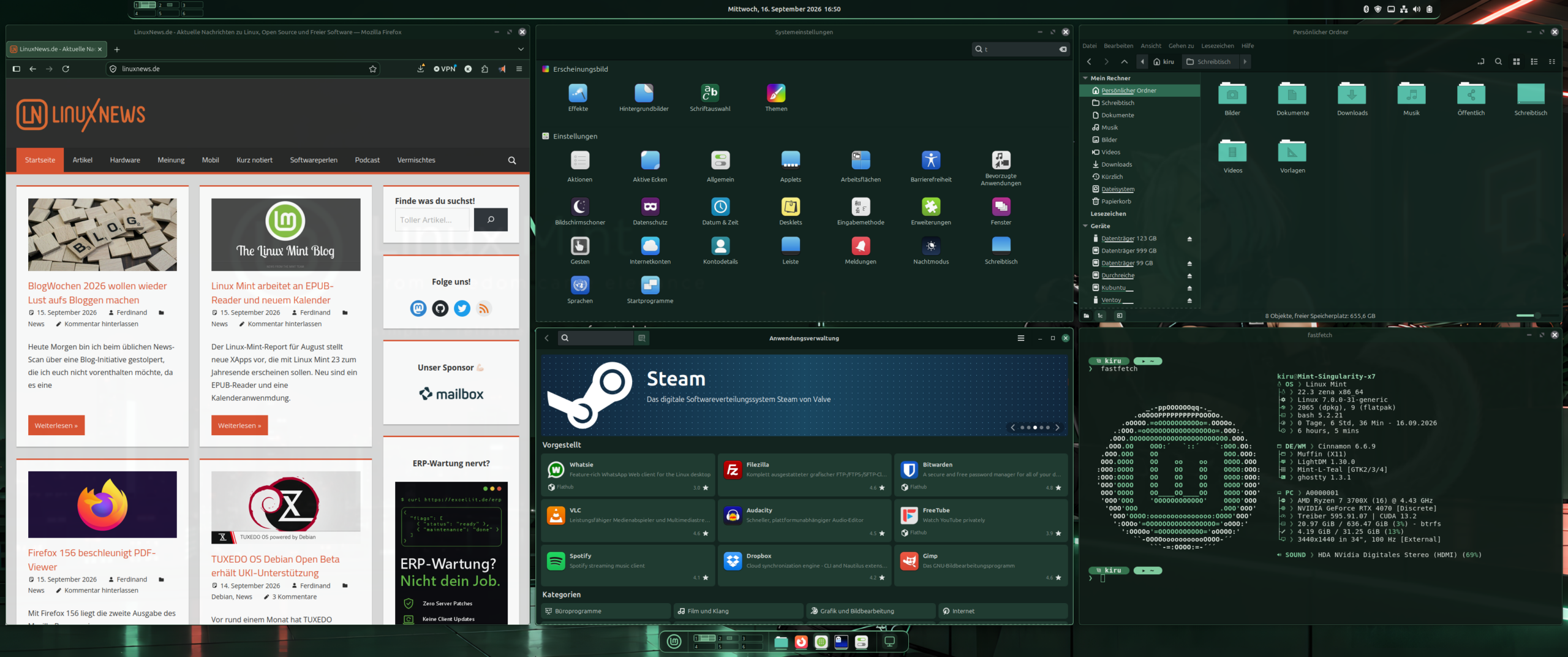Switch file manager to compact view
This screenshot has width=1568, height=657.
(1552, 61)
